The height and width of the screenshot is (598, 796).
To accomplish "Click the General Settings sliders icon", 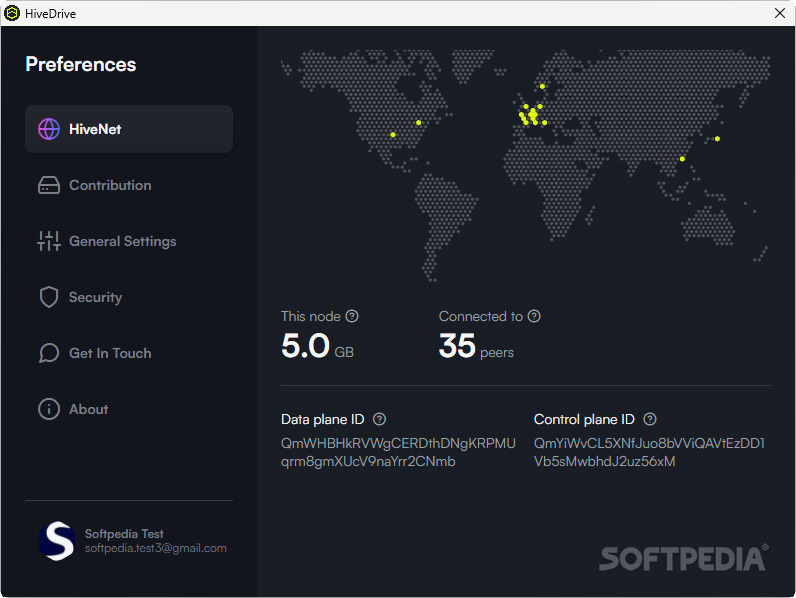I will point(49,241).
